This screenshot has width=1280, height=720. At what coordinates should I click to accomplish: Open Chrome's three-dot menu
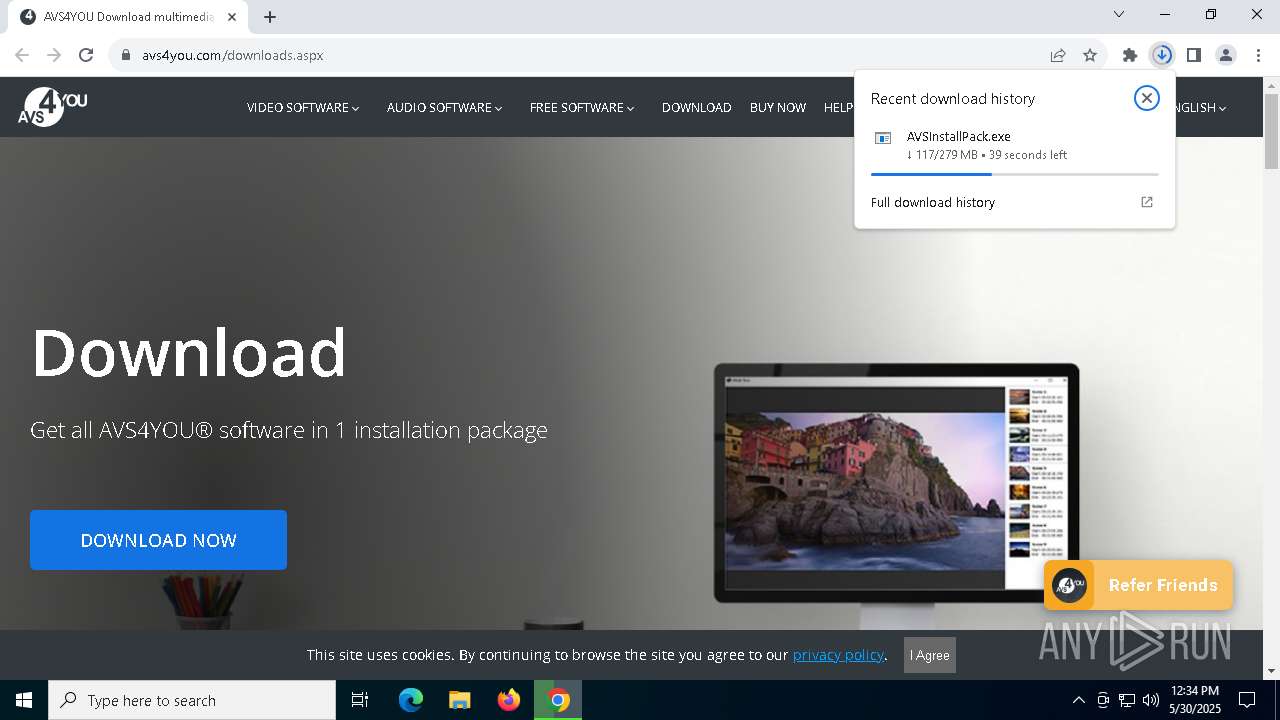(x=1258, y=55)
